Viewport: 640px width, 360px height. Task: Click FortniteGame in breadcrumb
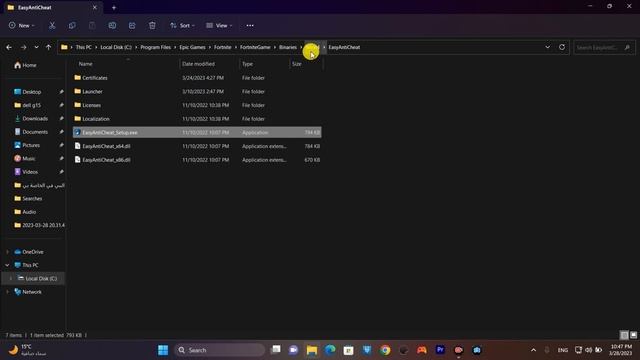coord(255,47)
